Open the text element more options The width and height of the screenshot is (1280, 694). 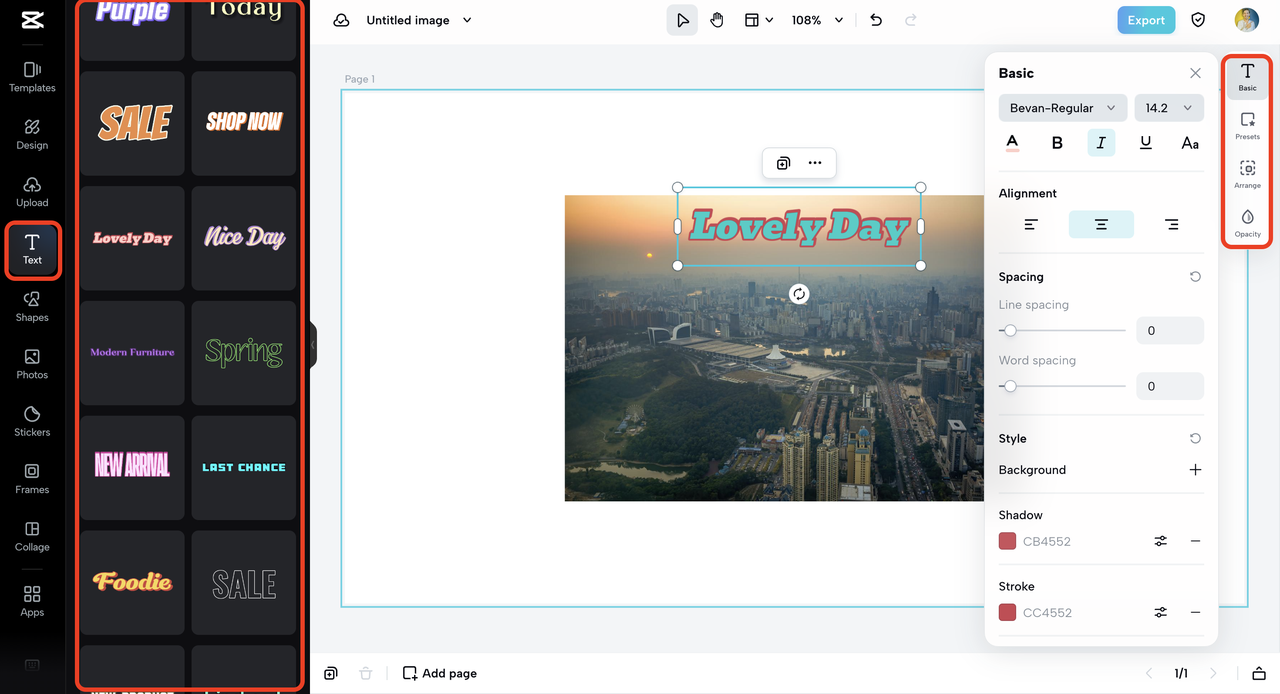point(815,163)
